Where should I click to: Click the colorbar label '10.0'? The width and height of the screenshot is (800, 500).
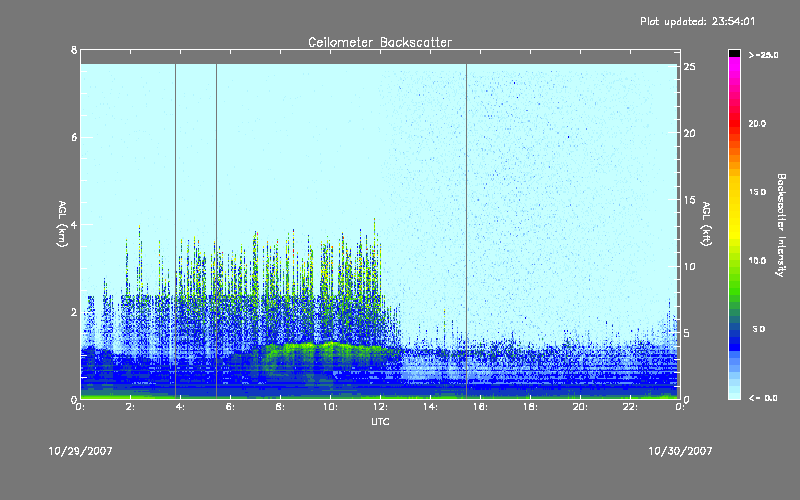coord(757,260)
